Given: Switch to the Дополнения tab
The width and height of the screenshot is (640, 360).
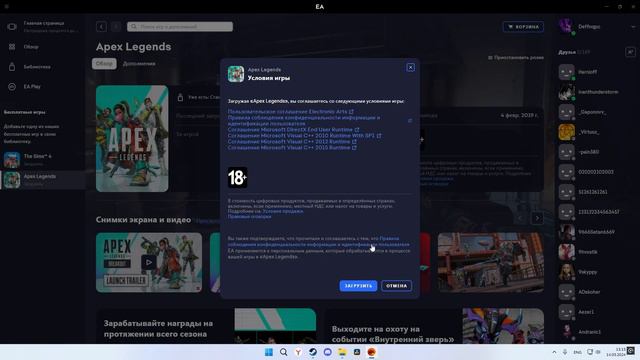Looking at the screenshot, I should coord(139,64).
